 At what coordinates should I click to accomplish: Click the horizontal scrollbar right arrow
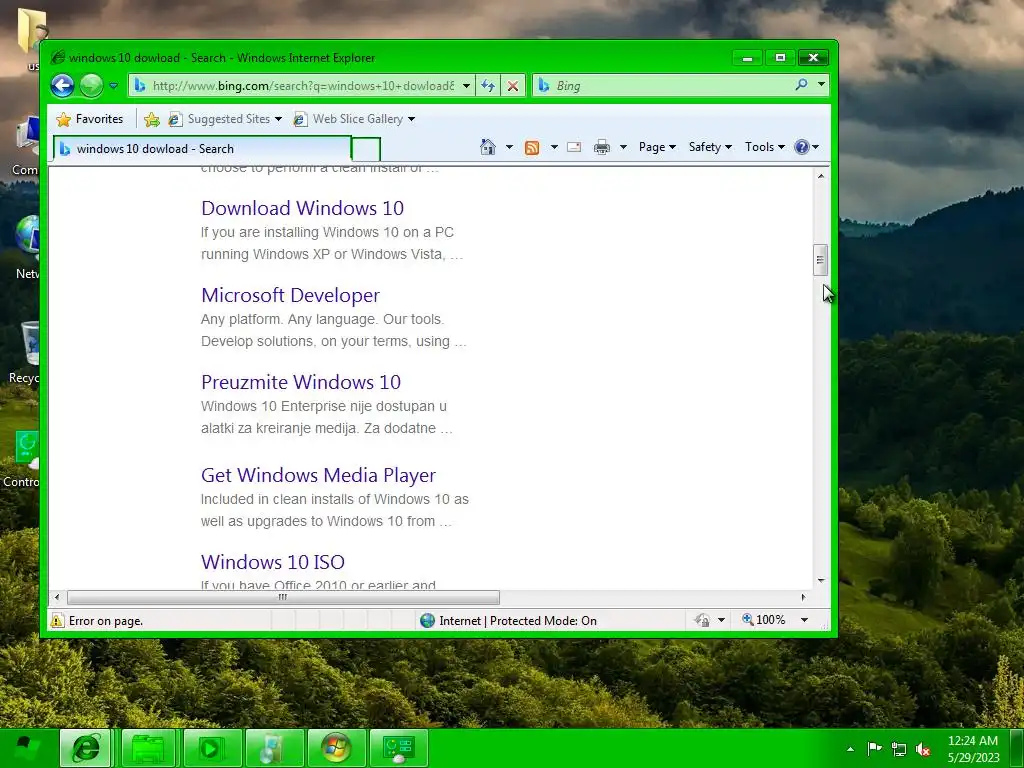pyautogui.click(x=803, y=597)
